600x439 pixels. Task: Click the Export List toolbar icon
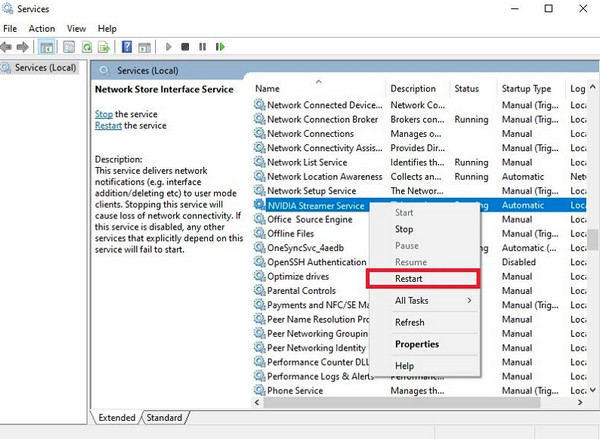point(104,47)
